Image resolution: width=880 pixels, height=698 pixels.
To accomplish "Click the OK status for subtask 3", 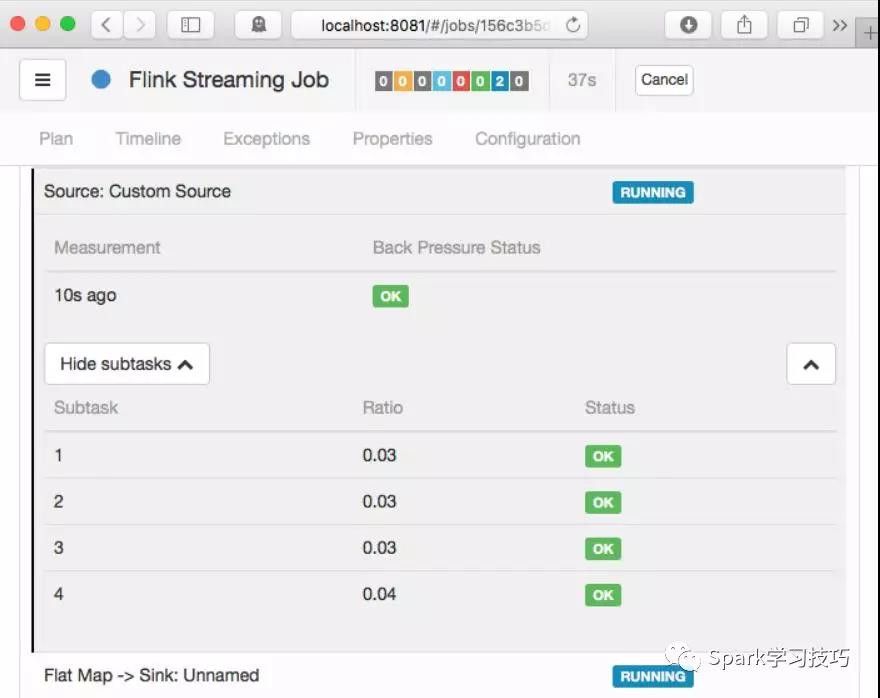I will (x=603, y=549).
